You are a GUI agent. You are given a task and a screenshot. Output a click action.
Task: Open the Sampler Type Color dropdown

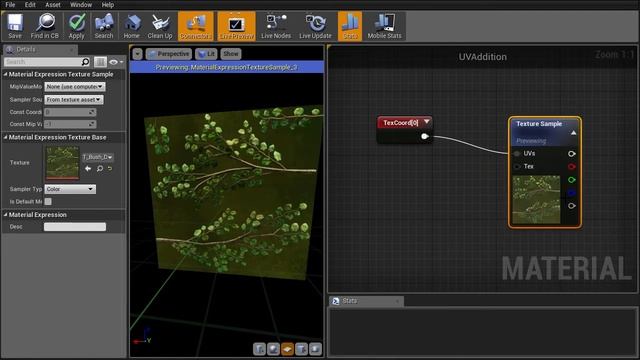coord(70,189)
